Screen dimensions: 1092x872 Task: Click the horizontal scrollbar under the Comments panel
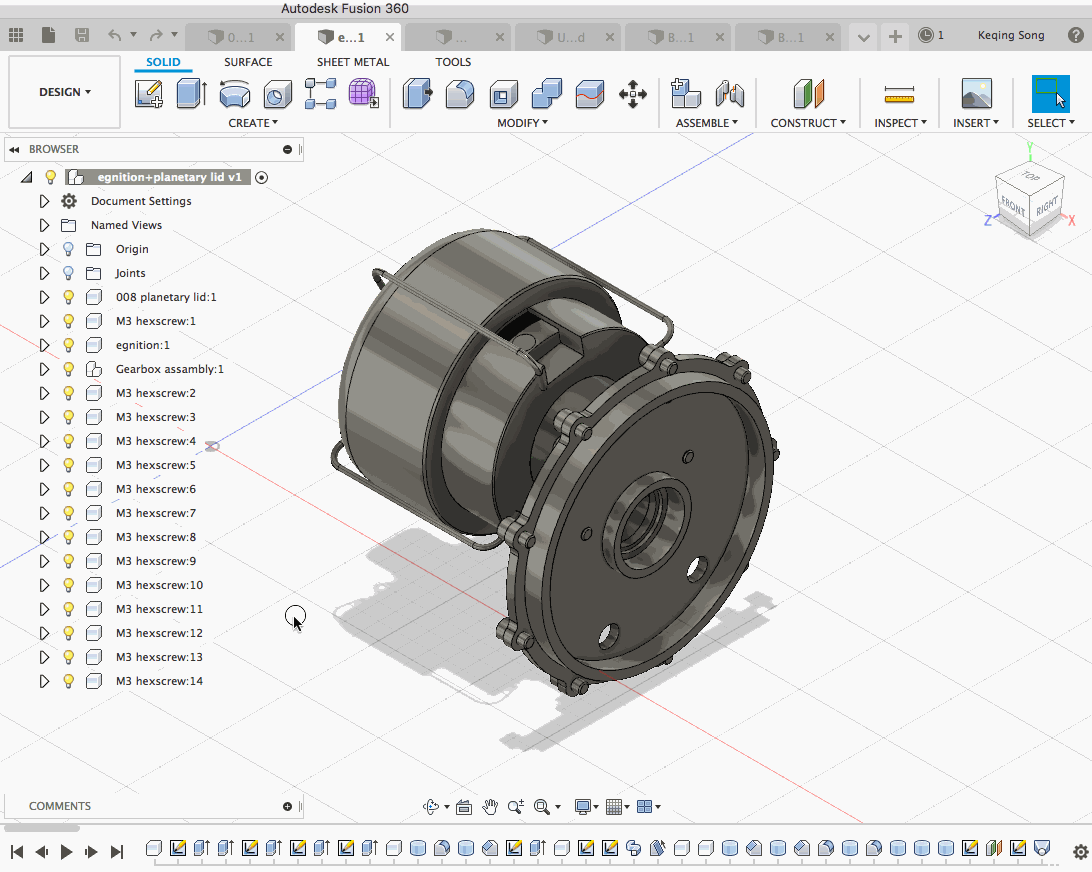point(42,828)
